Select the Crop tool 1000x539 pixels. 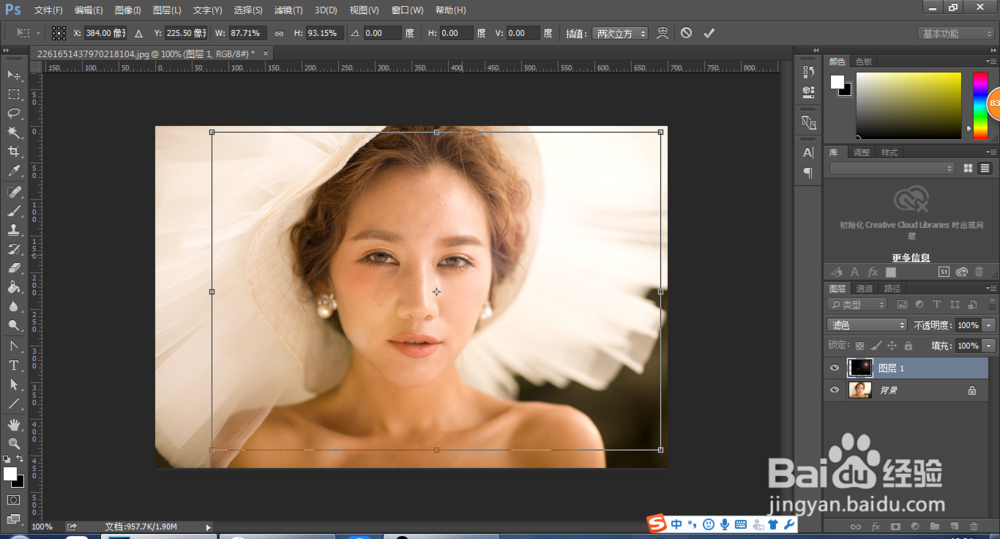(14, 151)
